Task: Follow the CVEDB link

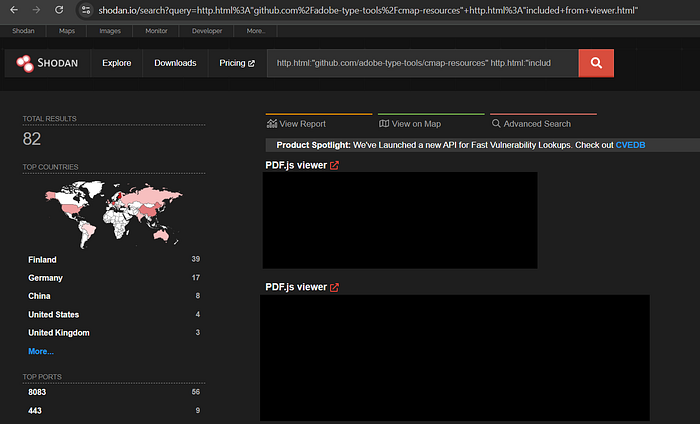Action: pyautogui.click(x=630, y=145)
